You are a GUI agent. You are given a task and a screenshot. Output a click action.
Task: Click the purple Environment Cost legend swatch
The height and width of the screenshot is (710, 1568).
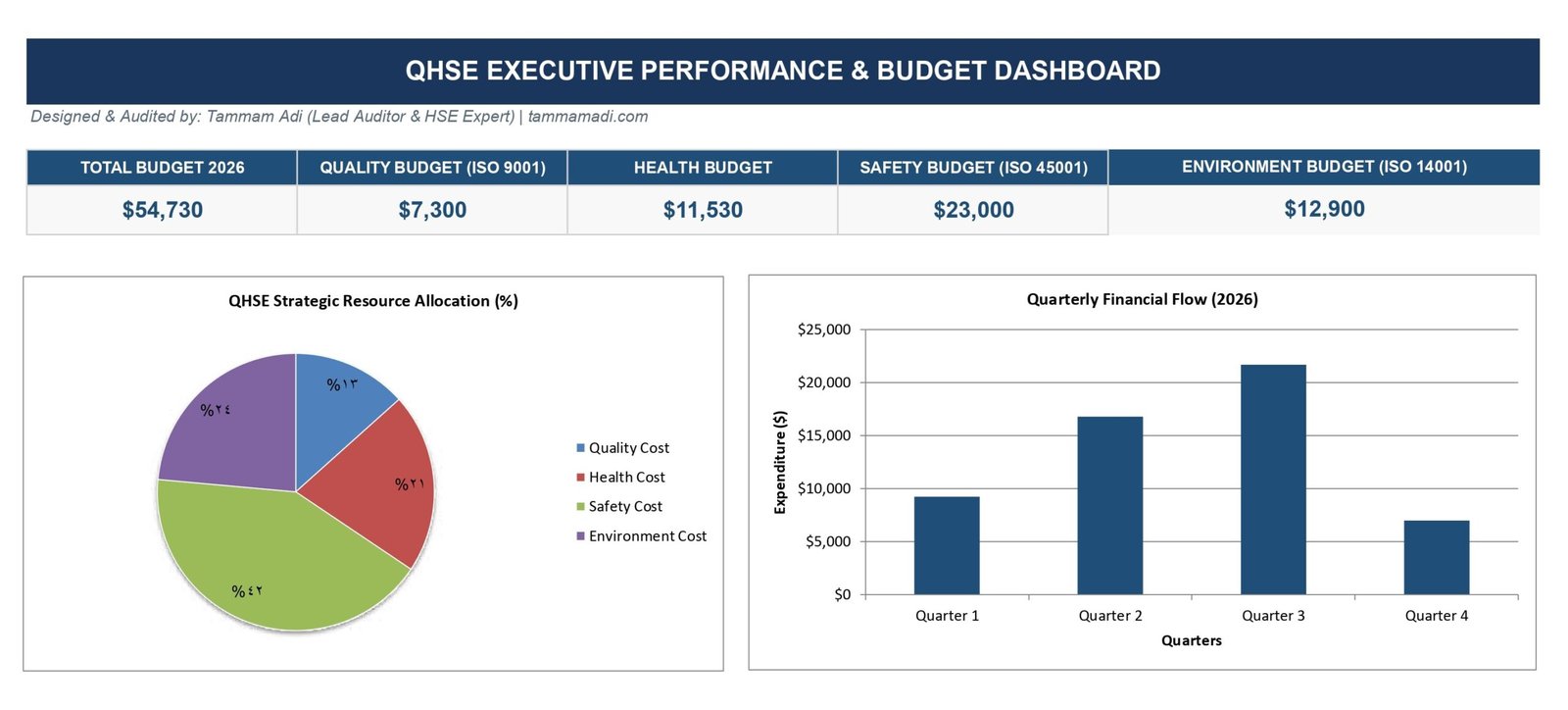coord(580,536)
